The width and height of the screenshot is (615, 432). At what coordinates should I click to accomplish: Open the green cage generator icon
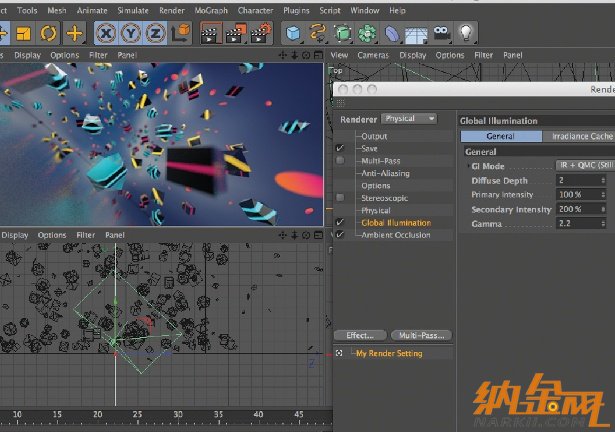click(x=342, y=33)
